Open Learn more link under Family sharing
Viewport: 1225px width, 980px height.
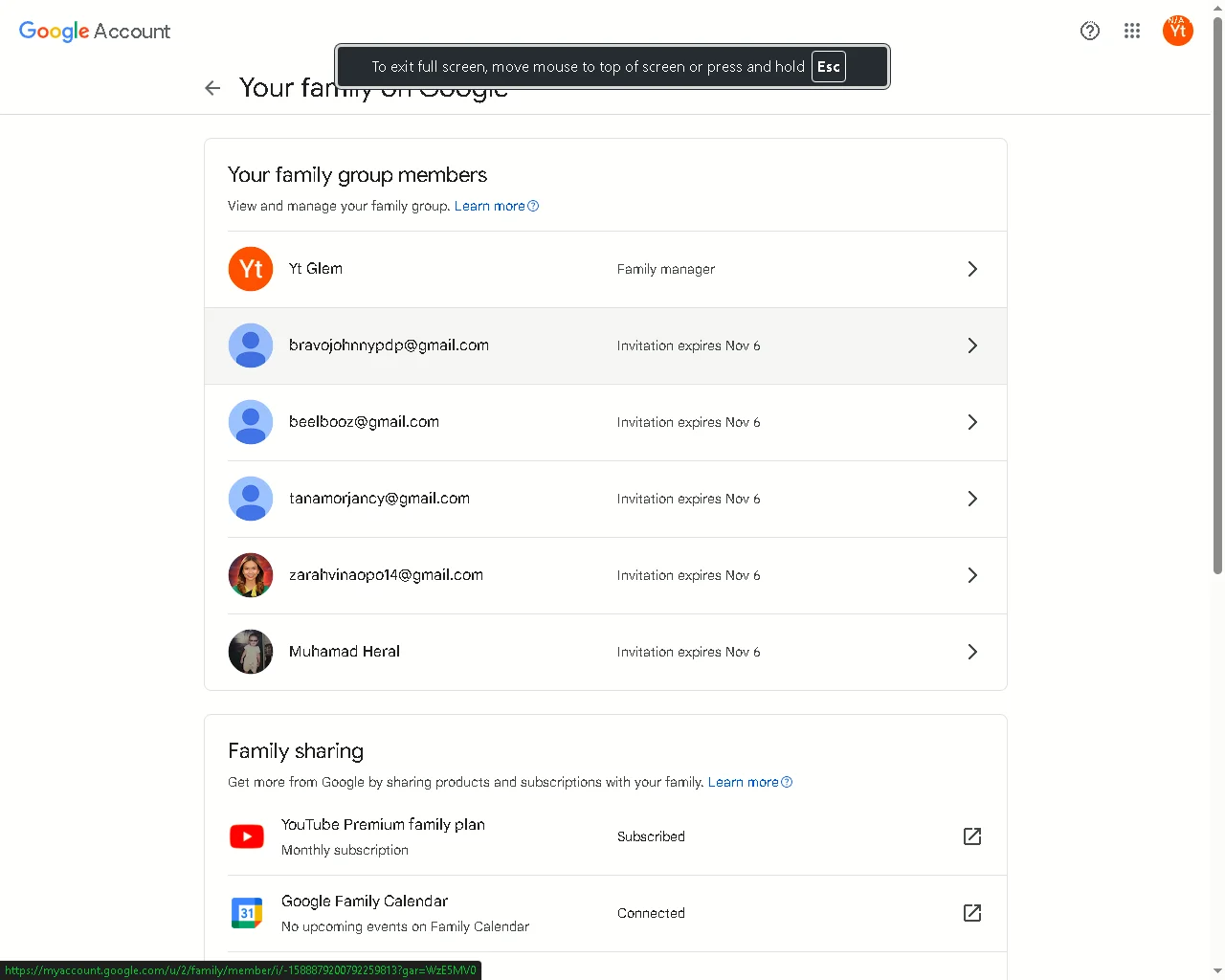[x=743, y=782]
